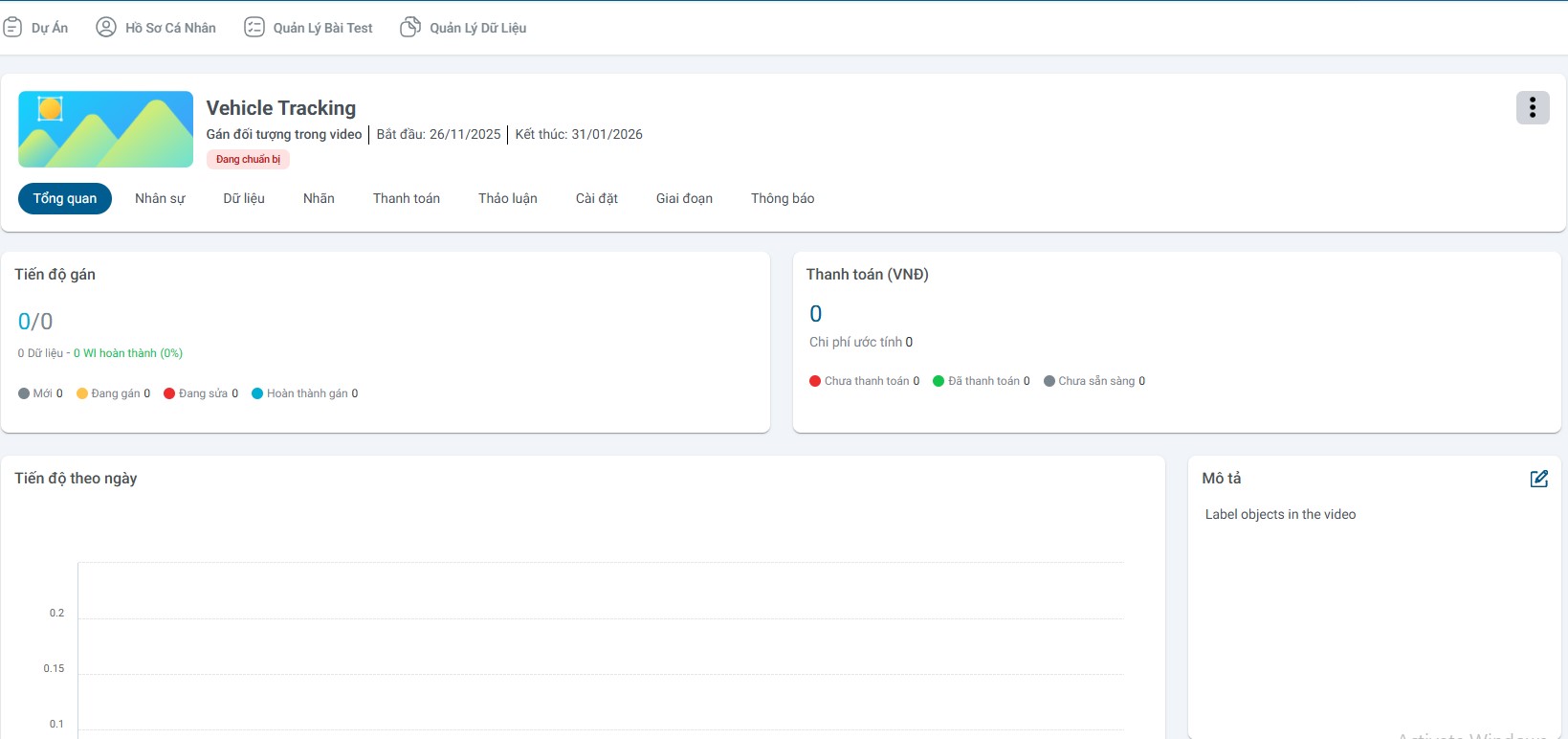The width and height of the screenshot is (1568, 739).
Task: Click the Quản Lý Dữ Liệu icon
Action: pyautogui.click(x=410, y=28)
